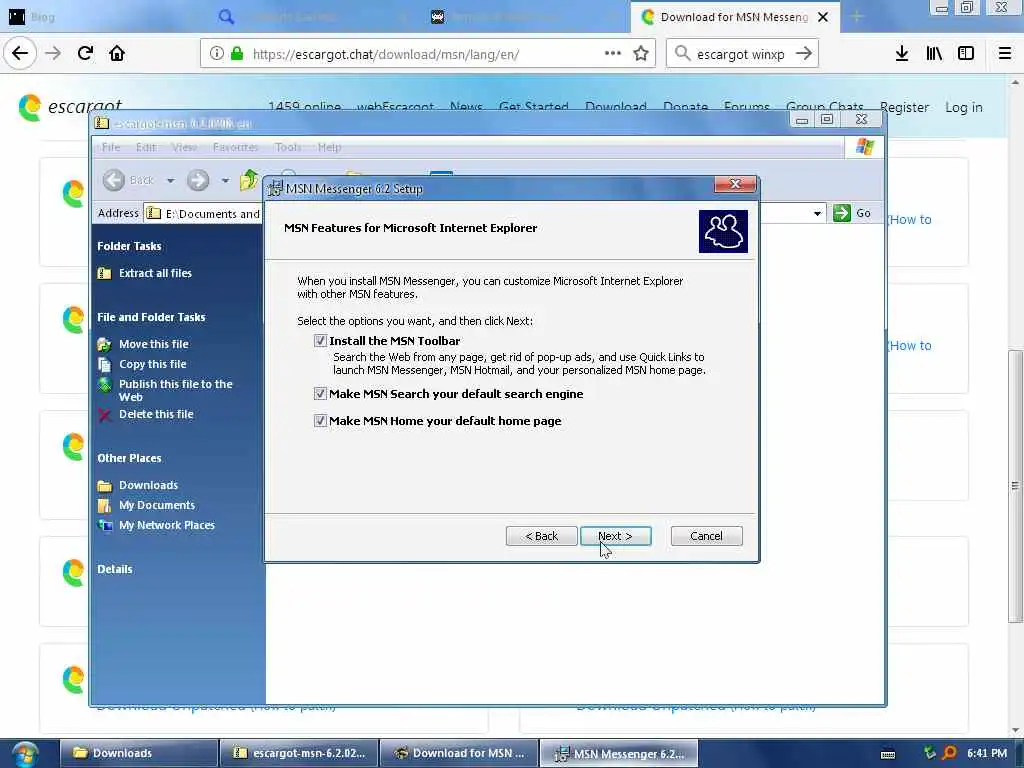The image size is (1024, 768).
Task: Click the green padlock in URL bar
Action: click(x=237, y=54)
